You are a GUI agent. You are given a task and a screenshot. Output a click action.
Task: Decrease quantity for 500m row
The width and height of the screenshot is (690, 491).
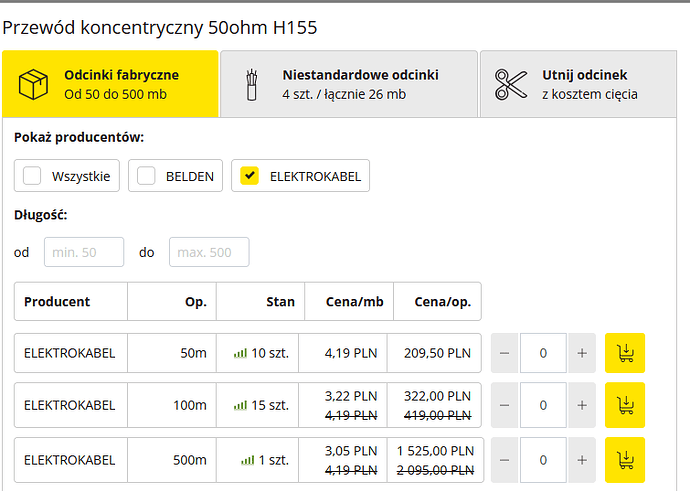coord(505,460)
